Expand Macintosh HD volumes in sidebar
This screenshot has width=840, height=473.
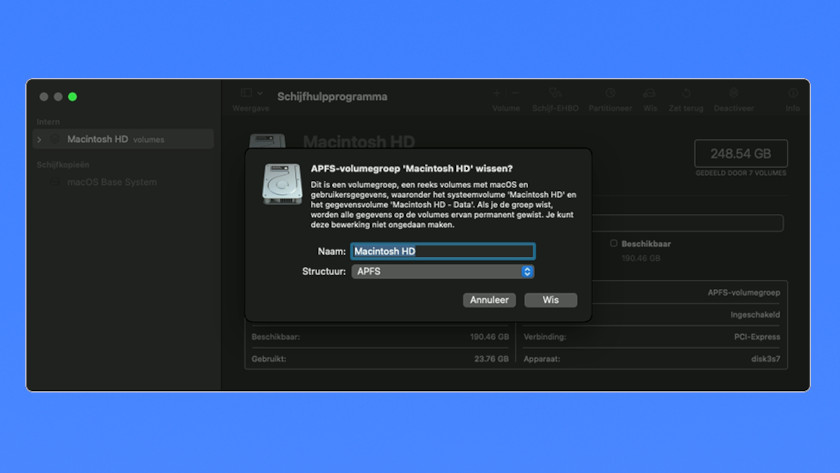pyautogui.click(x=39, y=139)
